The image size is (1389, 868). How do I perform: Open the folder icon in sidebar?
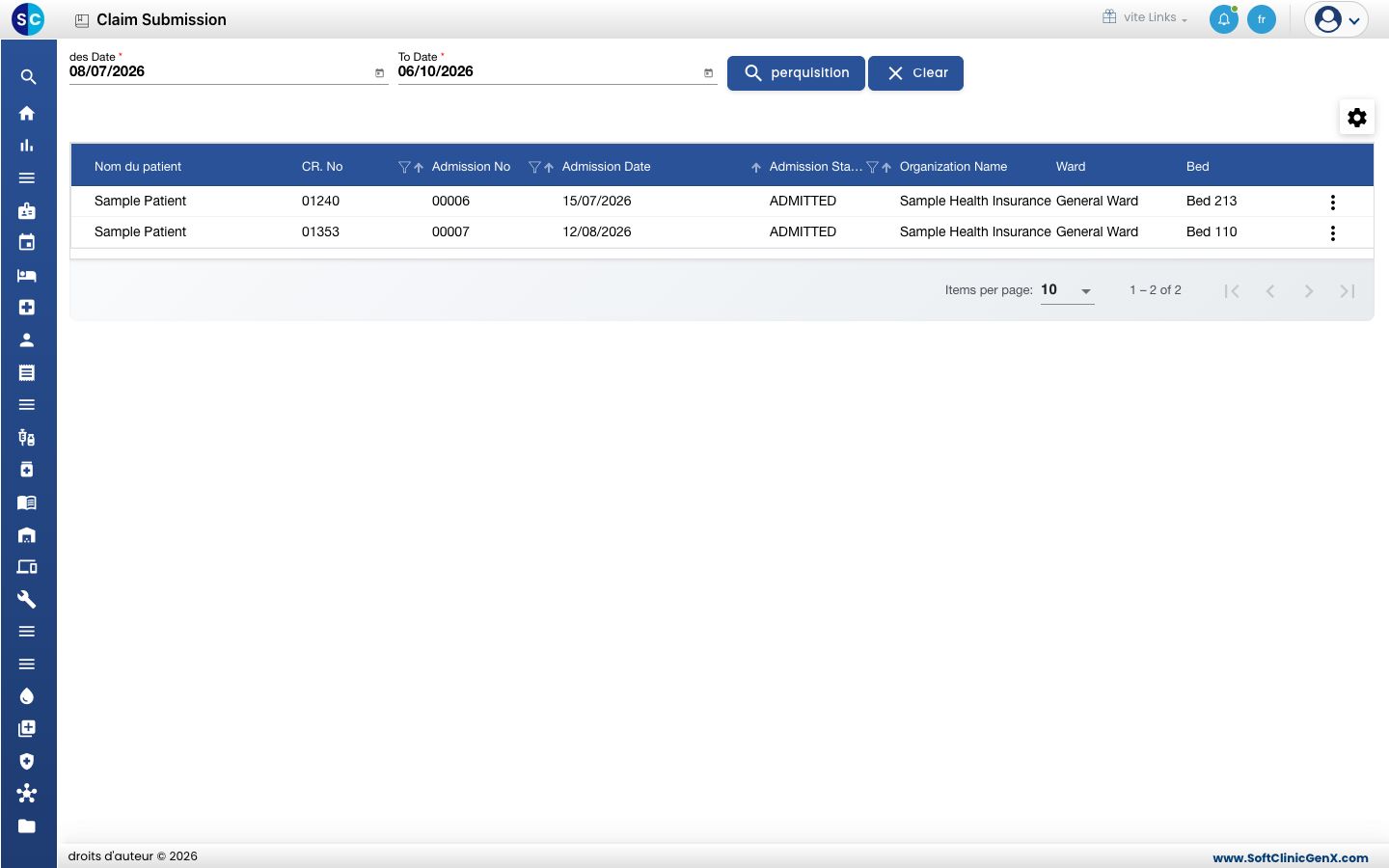(x=27, y=827)
